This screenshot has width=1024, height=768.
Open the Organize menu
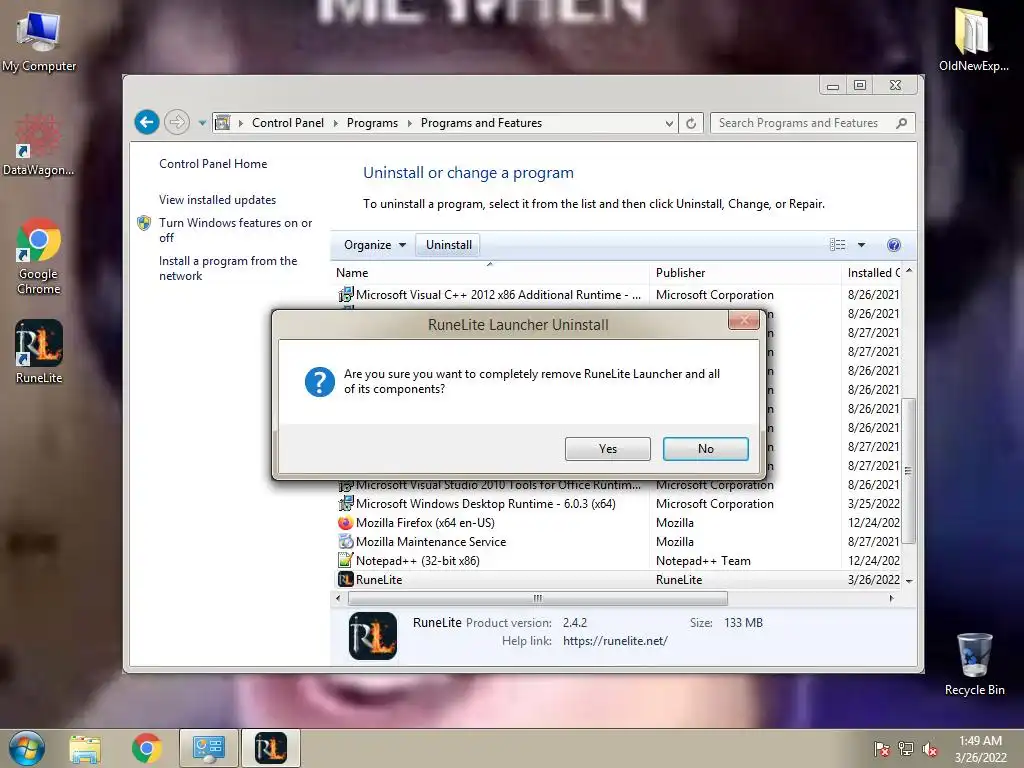375,245
